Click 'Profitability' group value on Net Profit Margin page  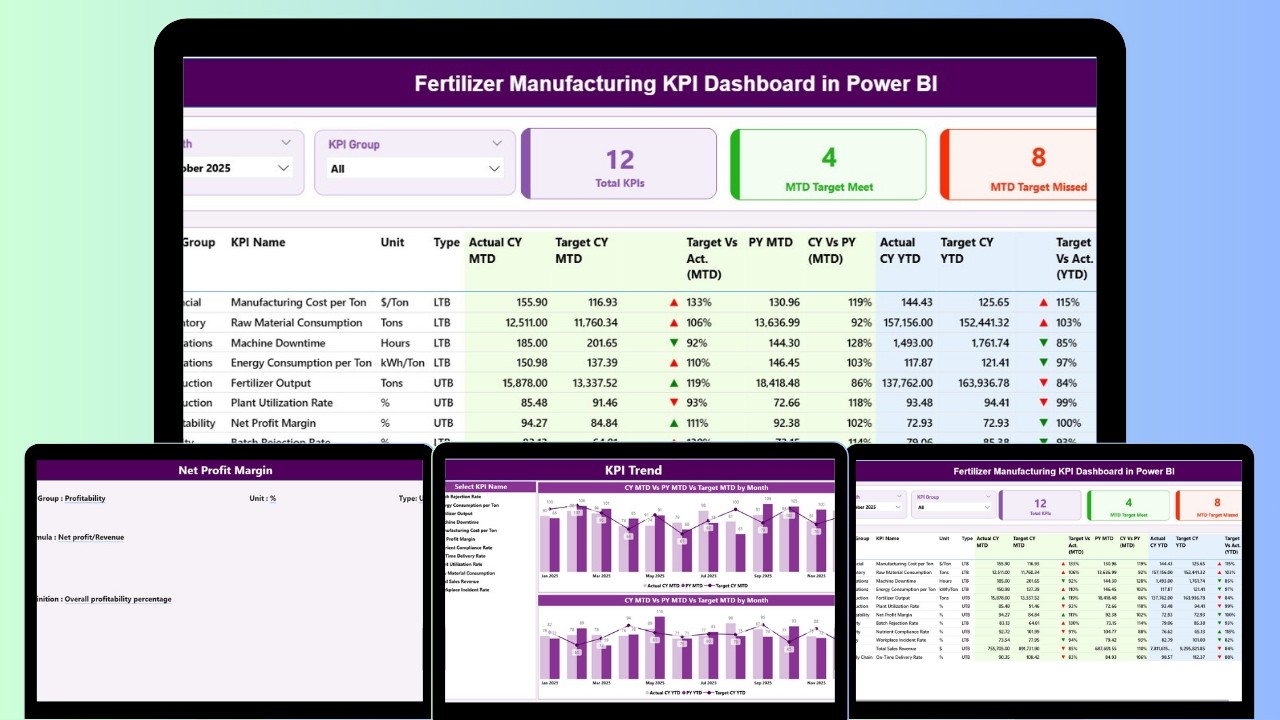coord(85,498)
